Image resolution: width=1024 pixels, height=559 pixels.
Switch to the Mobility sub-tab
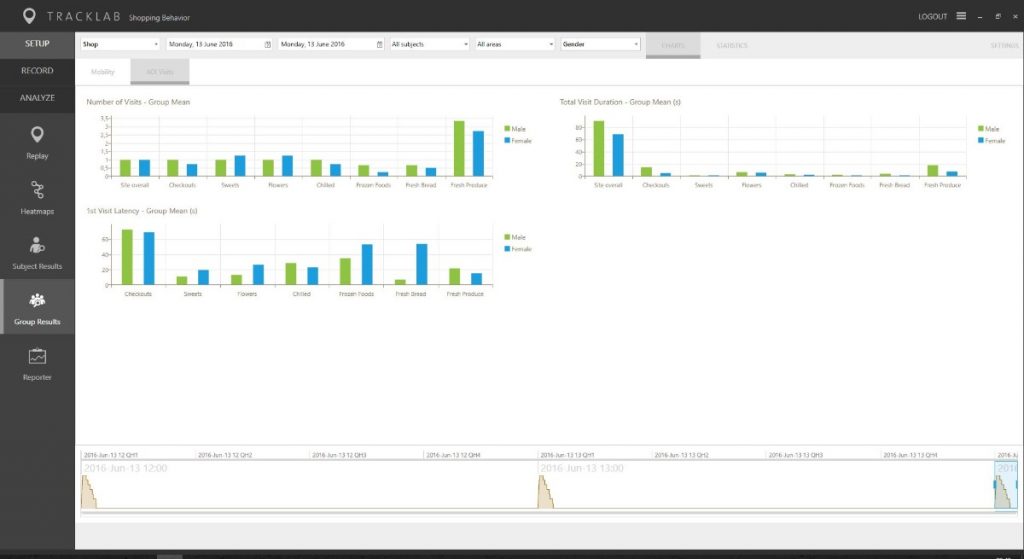[103, 72]
